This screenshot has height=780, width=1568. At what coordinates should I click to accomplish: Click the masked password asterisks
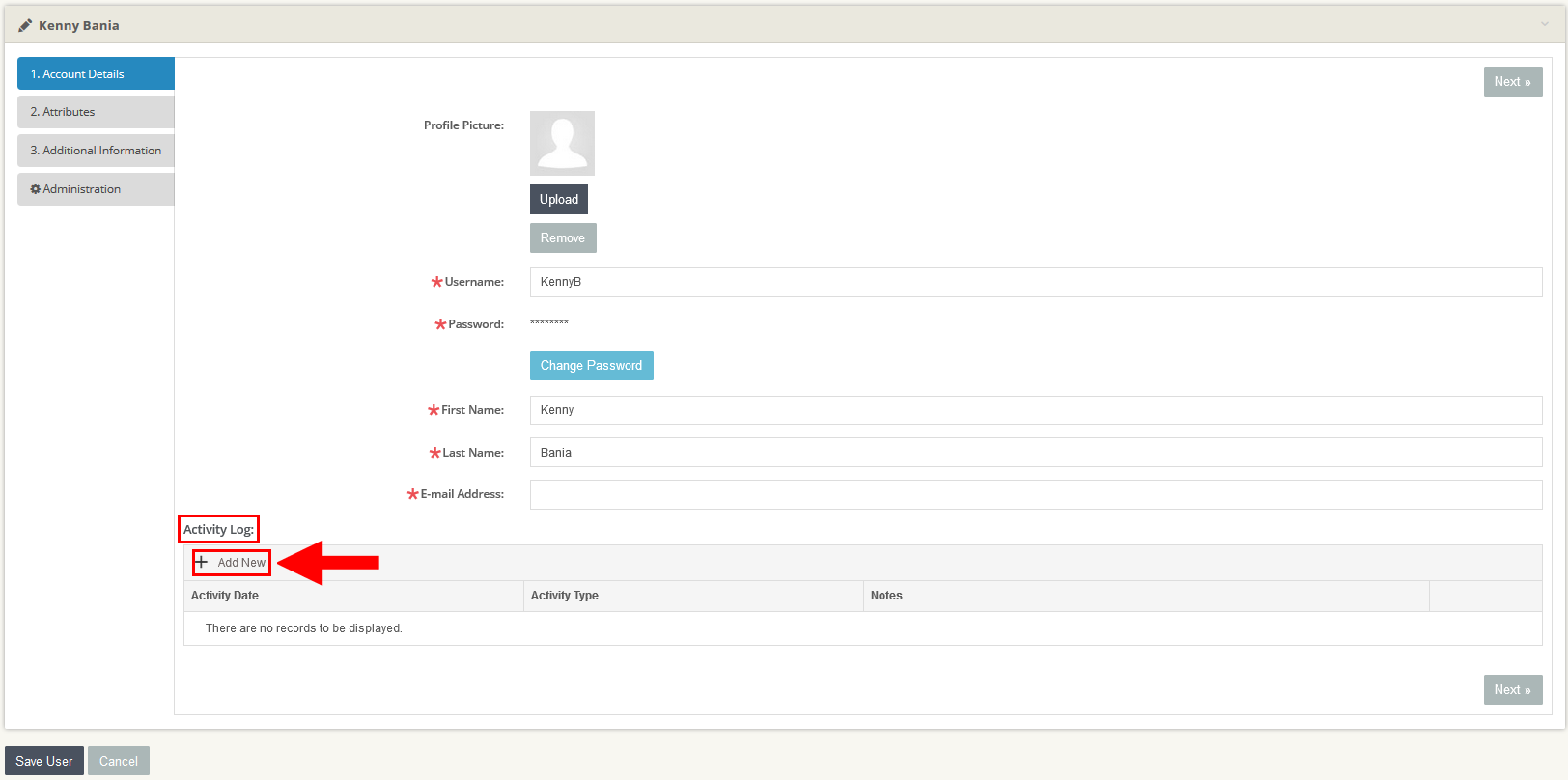549,322
